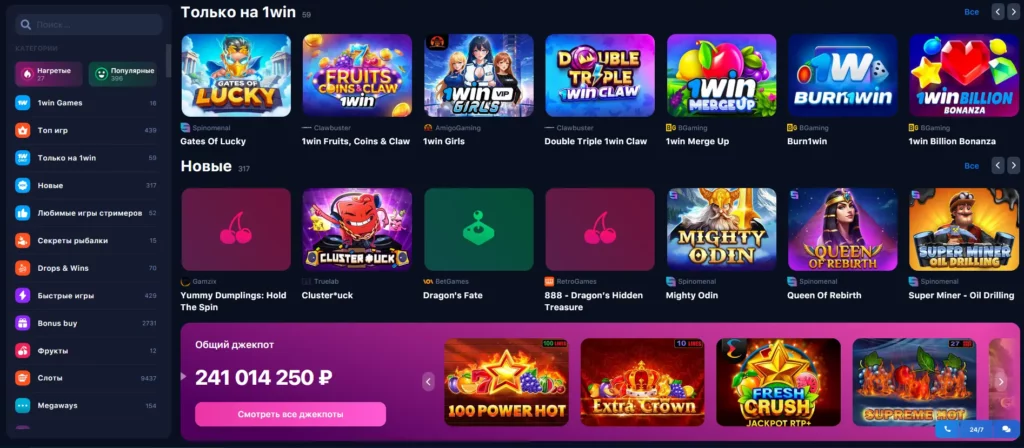Open the Gates Of Lucky game thumbnail
The image size is (1024, 448).
(236, 76)
